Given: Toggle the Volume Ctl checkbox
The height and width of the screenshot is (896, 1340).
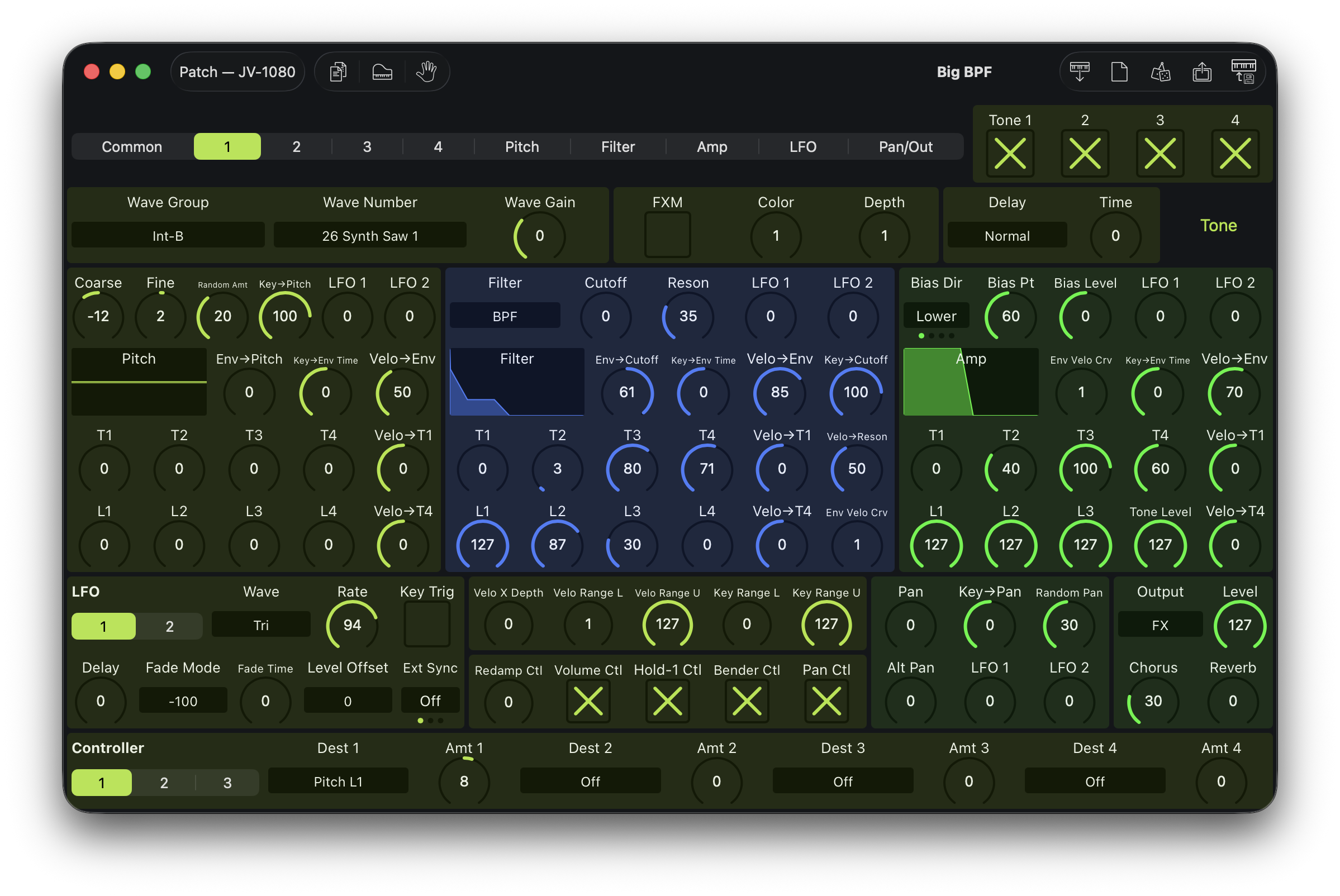Looking at the screenshot, I should [588, 701].
